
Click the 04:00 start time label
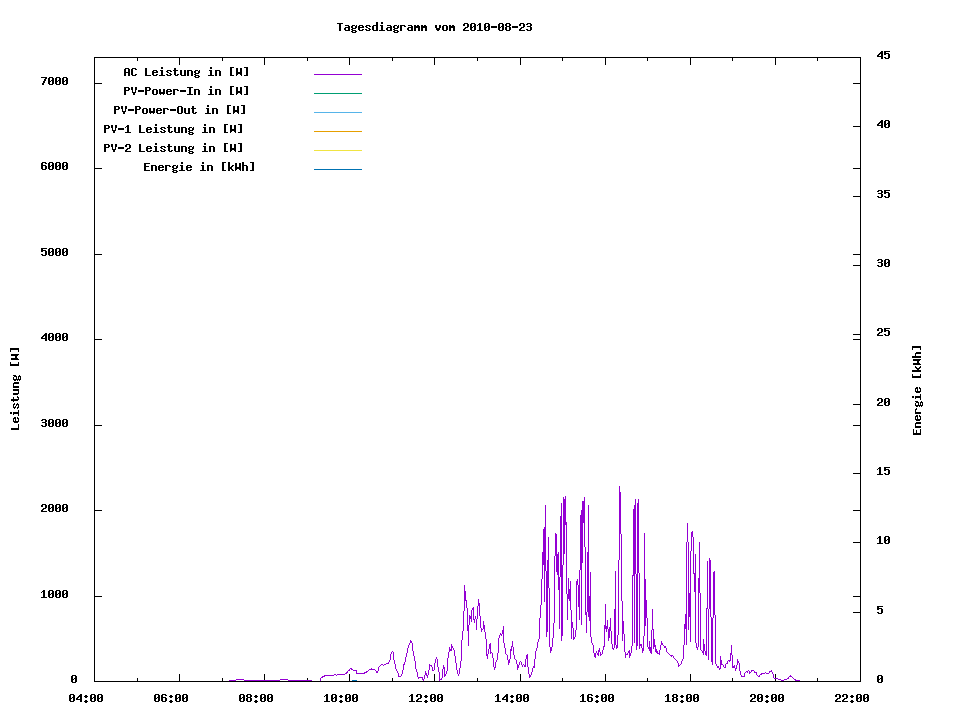tap(86, 698)
